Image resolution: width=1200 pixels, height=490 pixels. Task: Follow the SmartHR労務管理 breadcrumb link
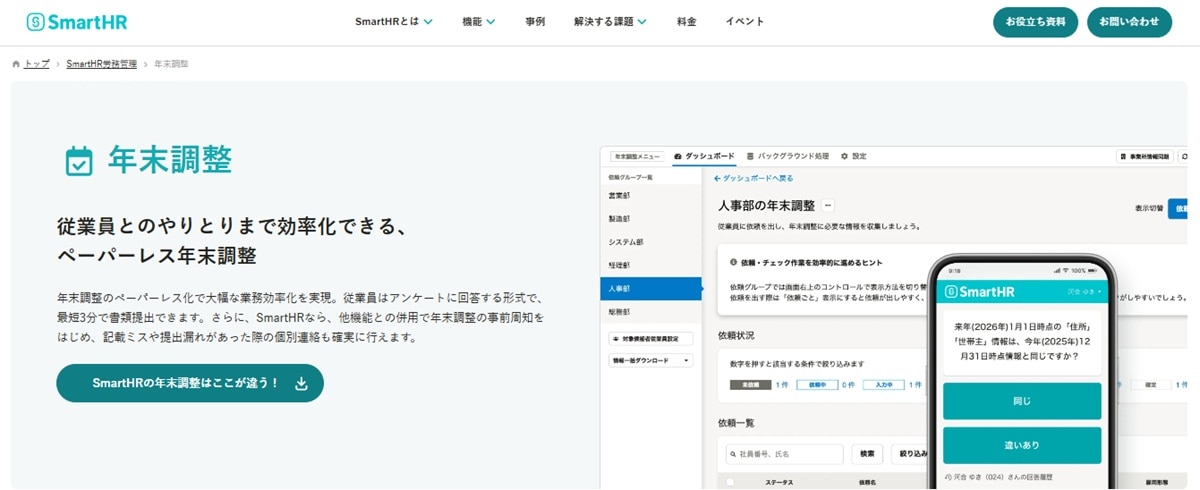100,64
